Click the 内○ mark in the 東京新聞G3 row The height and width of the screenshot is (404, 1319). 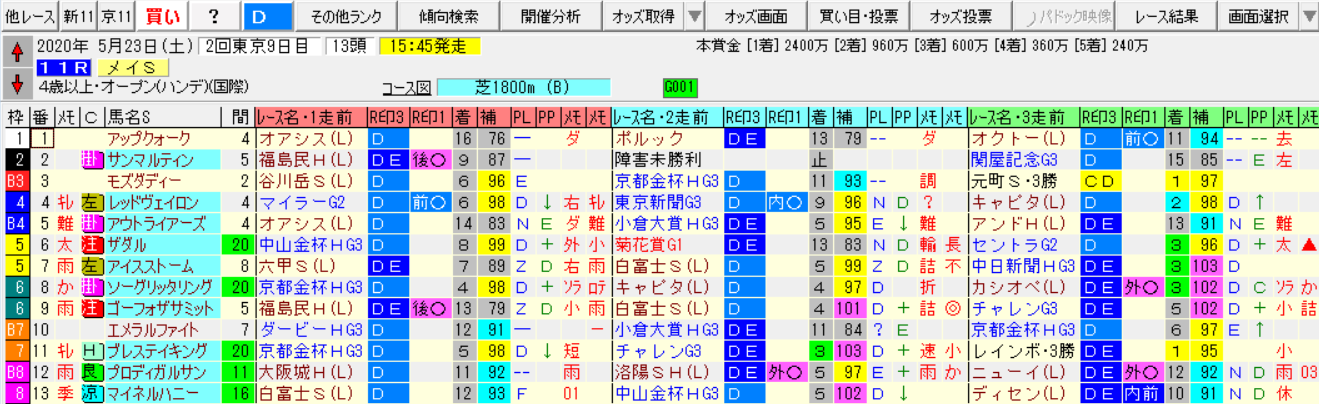tap(785, 202)
